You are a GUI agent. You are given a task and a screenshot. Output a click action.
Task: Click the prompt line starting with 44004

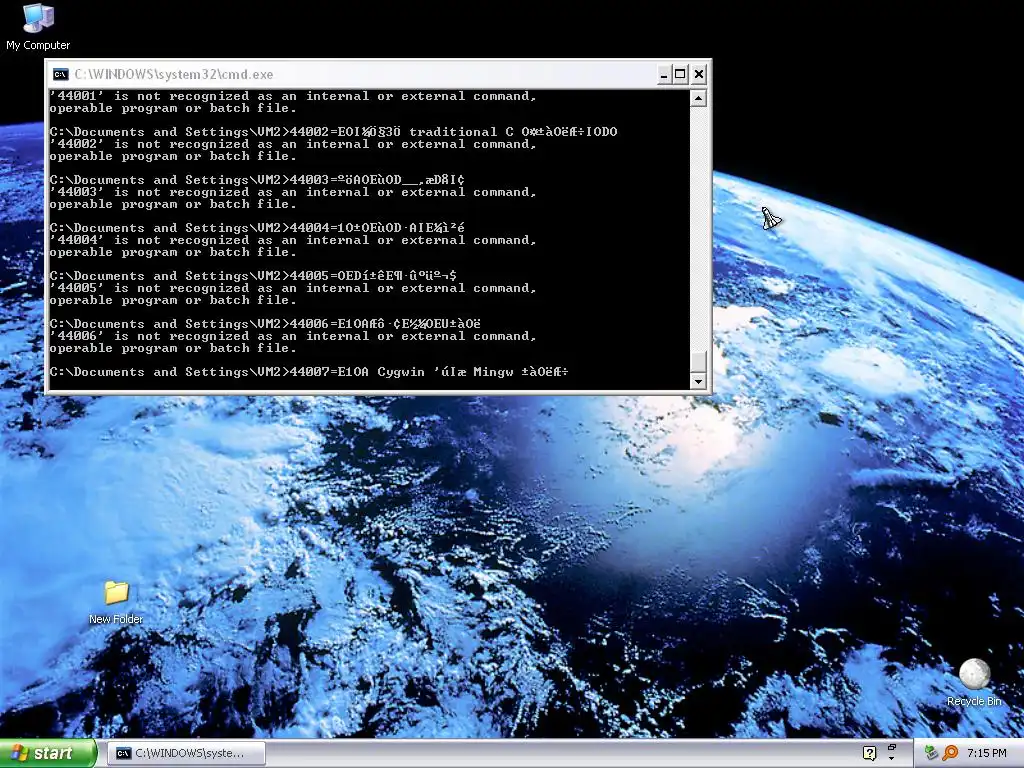[257, 228]
